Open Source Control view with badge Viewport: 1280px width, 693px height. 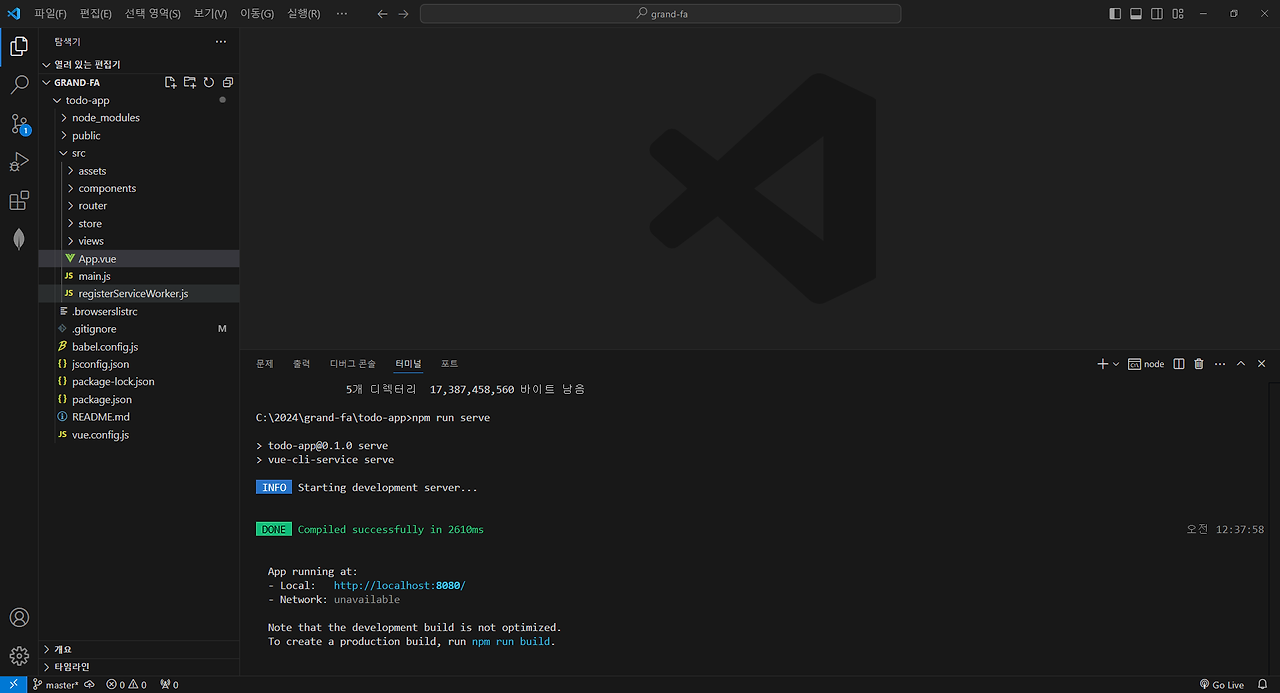19,124
